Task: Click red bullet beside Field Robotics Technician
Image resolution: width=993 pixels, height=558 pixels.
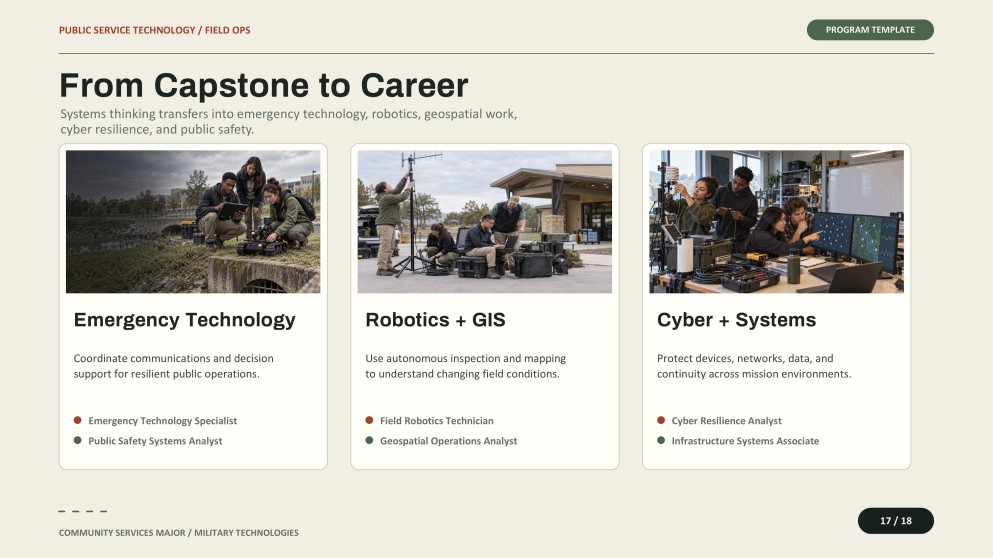Action: (x=369, y=420)
